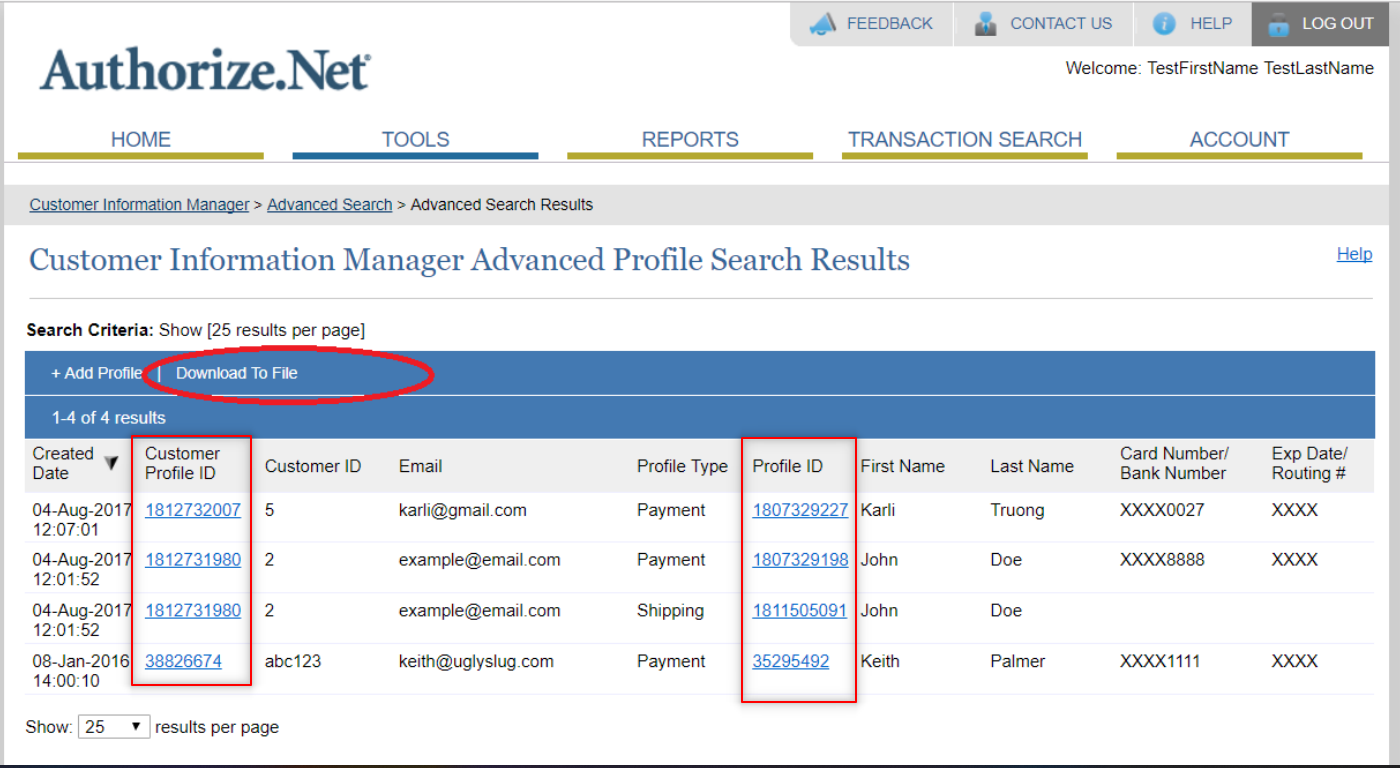Open profile ID 1811505091
Screen dimensions: 1400x768
800,610
